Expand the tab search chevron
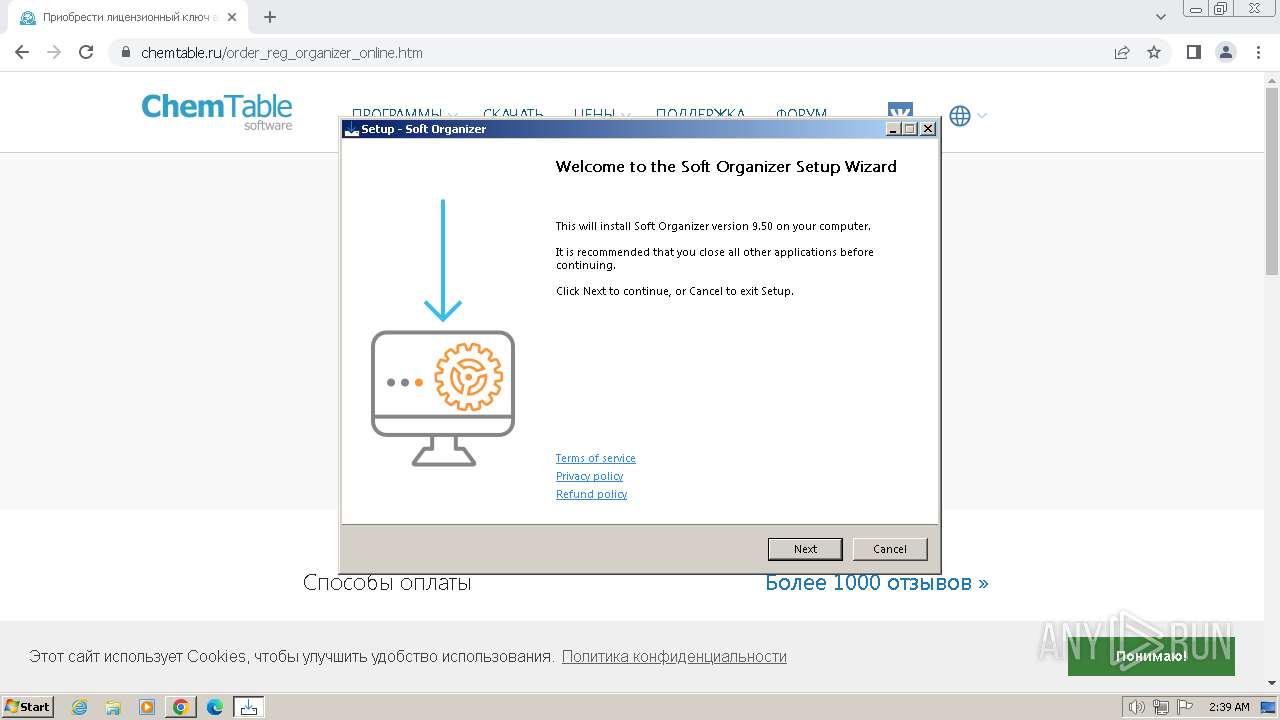The width and height of the screenshot is (1280, 720). click(1161, 17)
